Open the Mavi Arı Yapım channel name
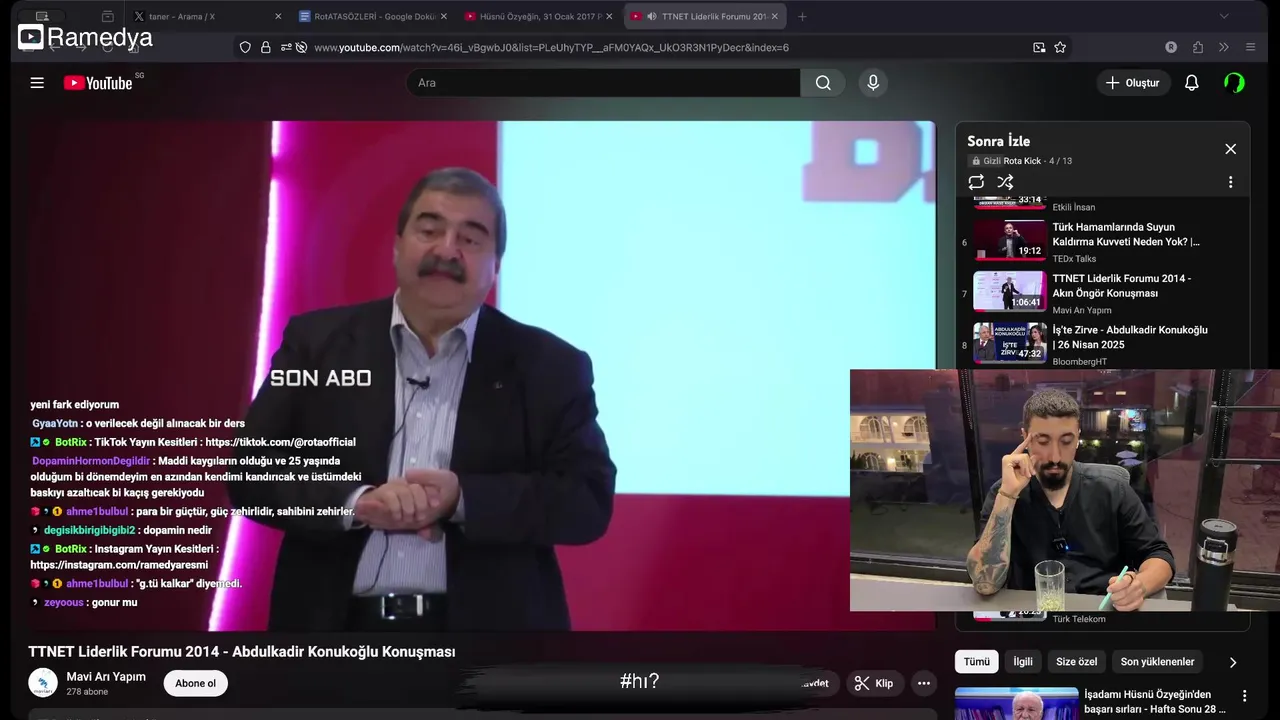1280x720 pixels. 106,677
